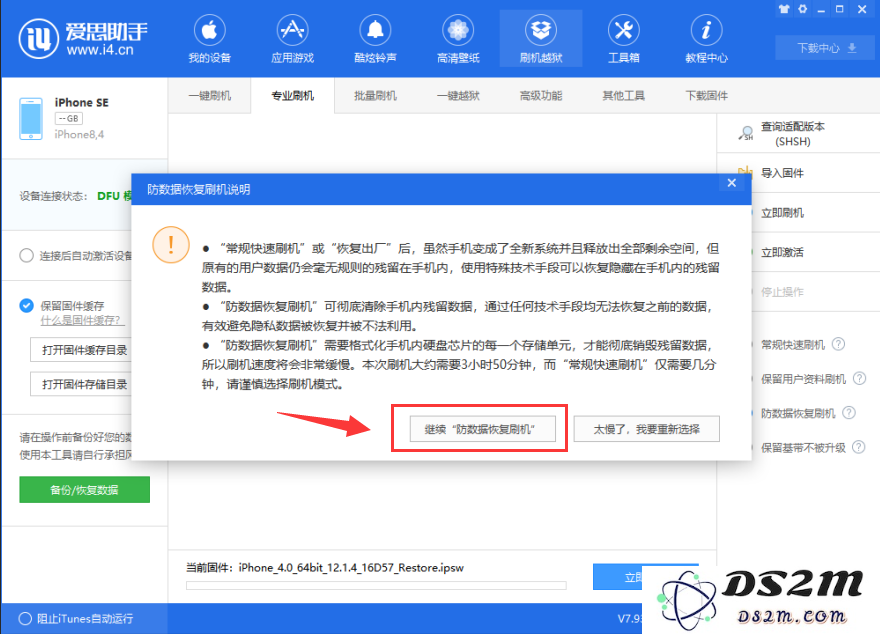Viewport: 880px width, 634px height.
Task: Switch to 批量刷机 tab
Action: [x=375, y=95]
